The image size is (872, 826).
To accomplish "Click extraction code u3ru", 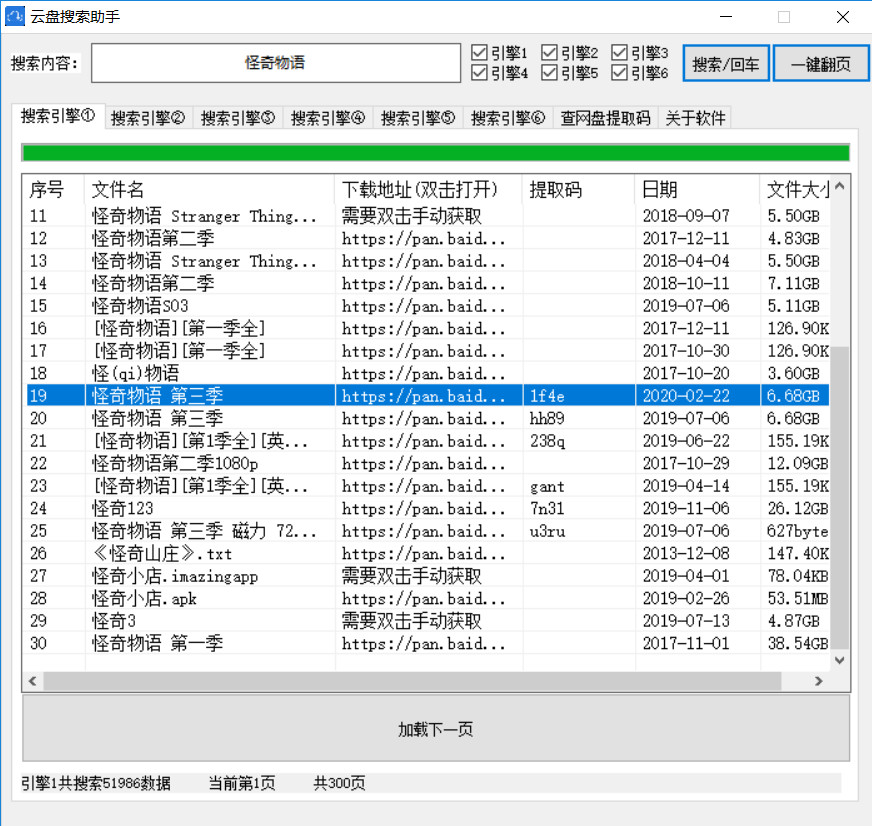I will tap(547, 531).
